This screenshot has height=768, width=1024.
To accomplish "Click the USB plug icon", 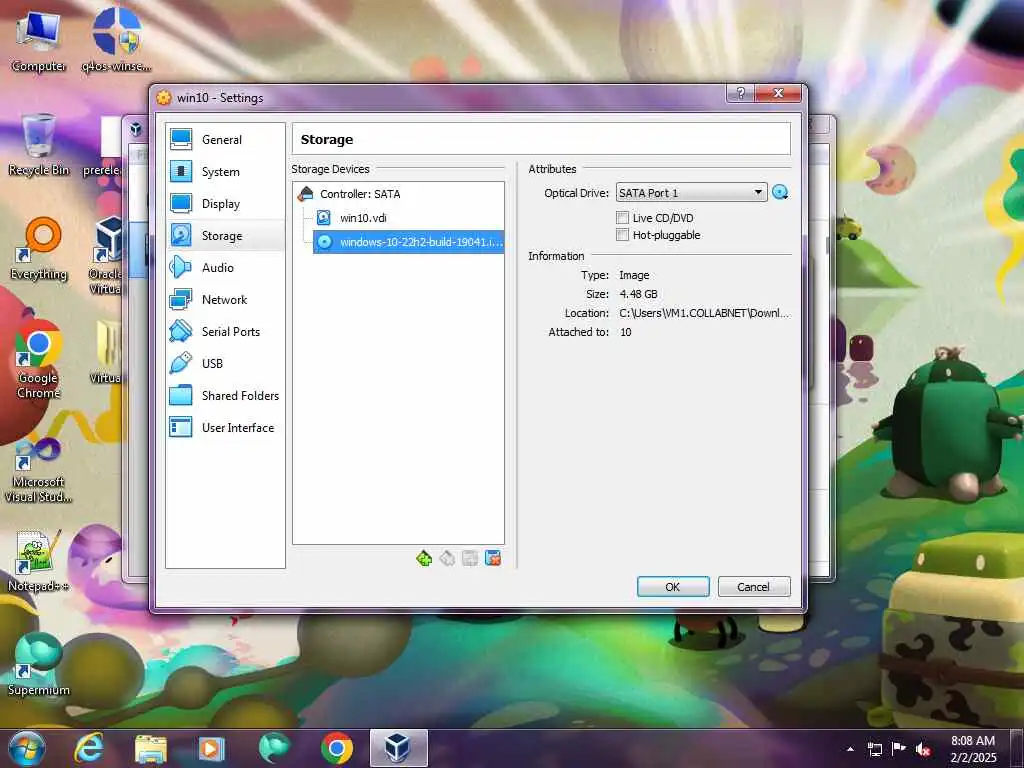I will [x=181, y=363].
